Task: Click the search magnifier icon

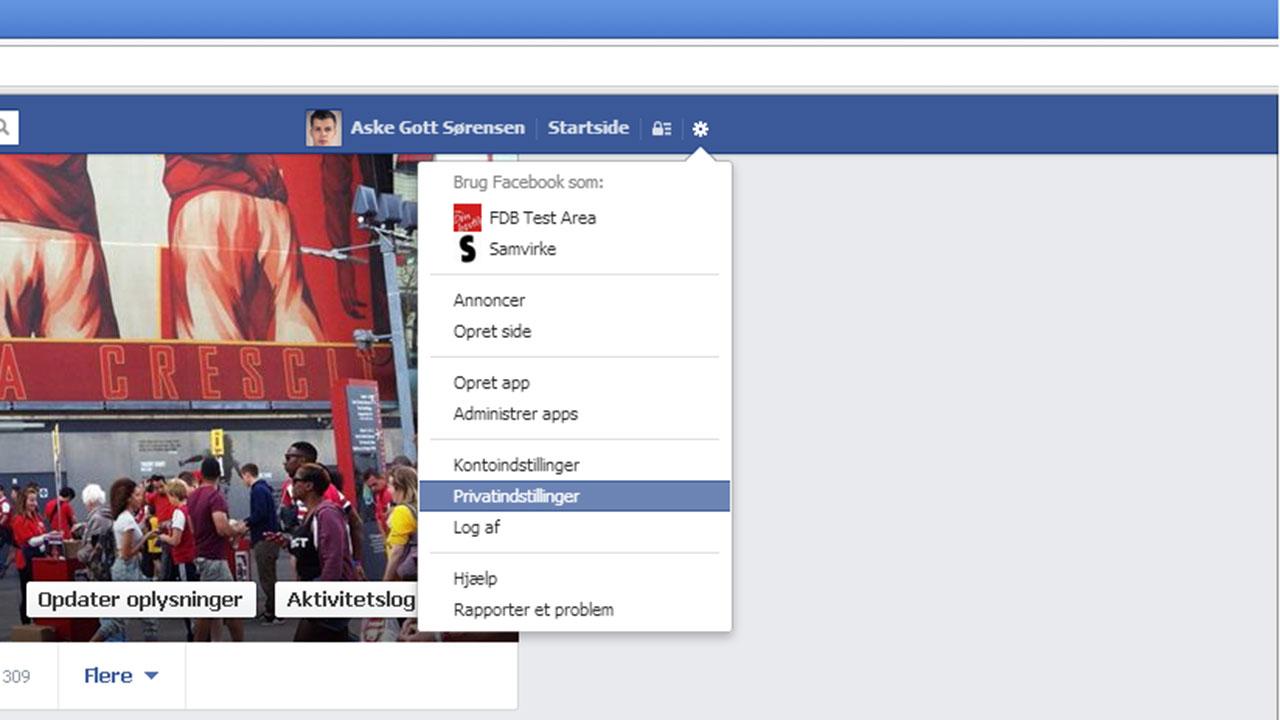Action: pyautogui.click(x=5, y=128)
